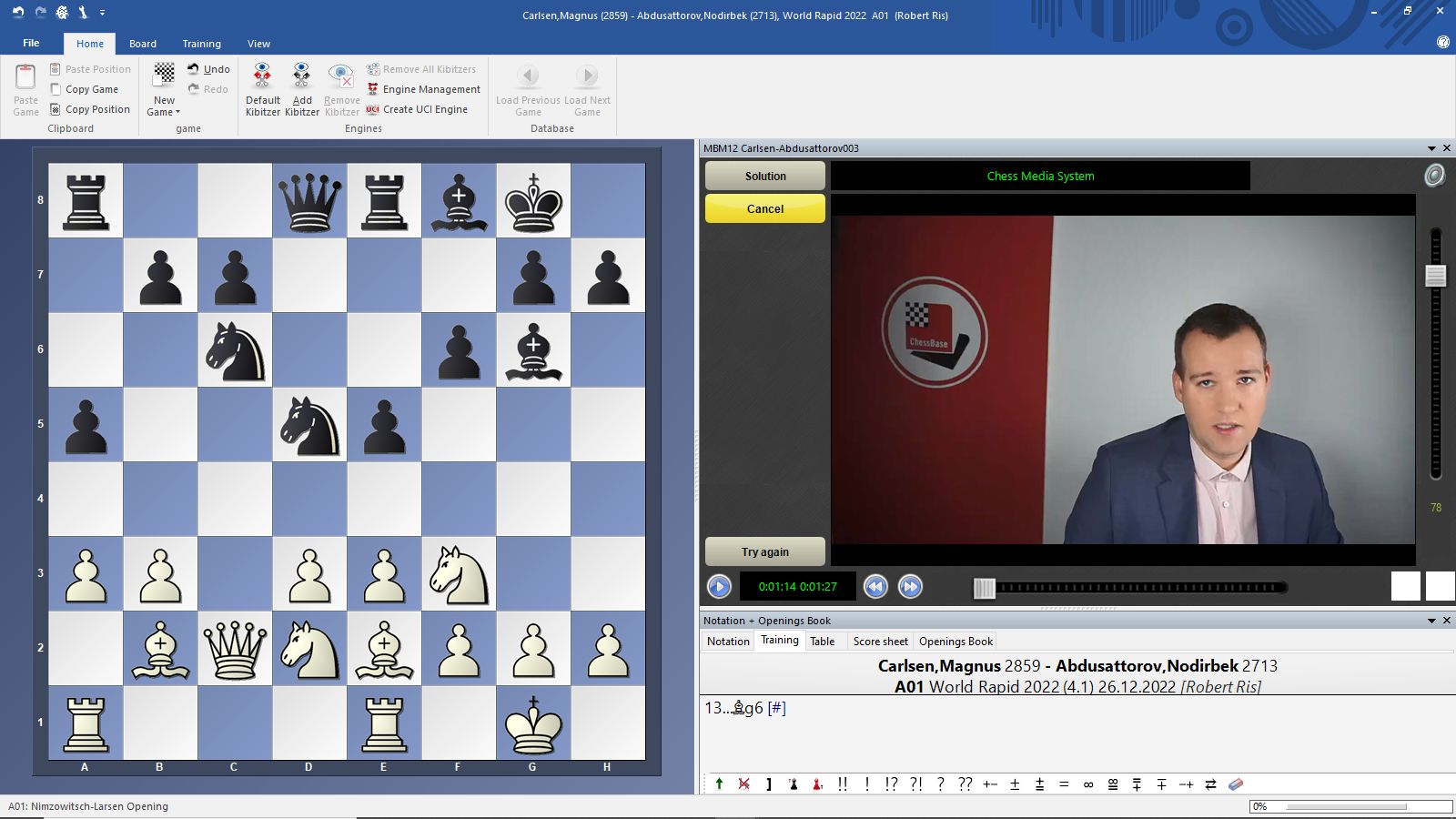This screenshot has height=819, width=1456.
Task: Click the Copy Position icon
Action: pyautogui.click(x=56, y=109)
